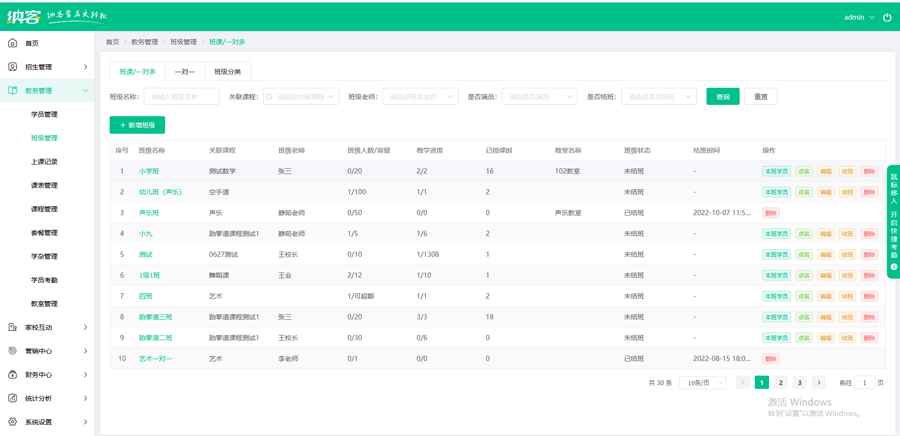Open 首页 via its sidebar home icon
This screenshot has width=900, height=436.
13,43
